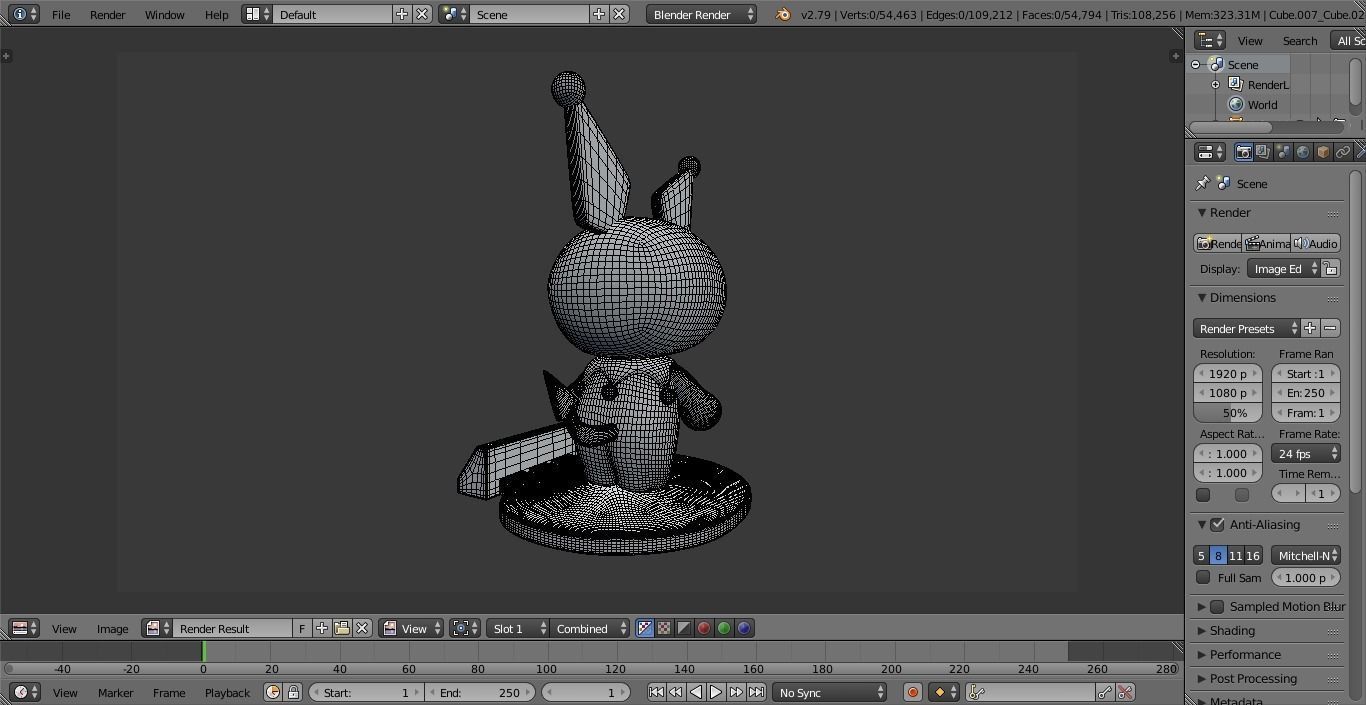Screen dimensions: 1366x705
Task: Toggle the fake user F button
Action: pos(302,628)
